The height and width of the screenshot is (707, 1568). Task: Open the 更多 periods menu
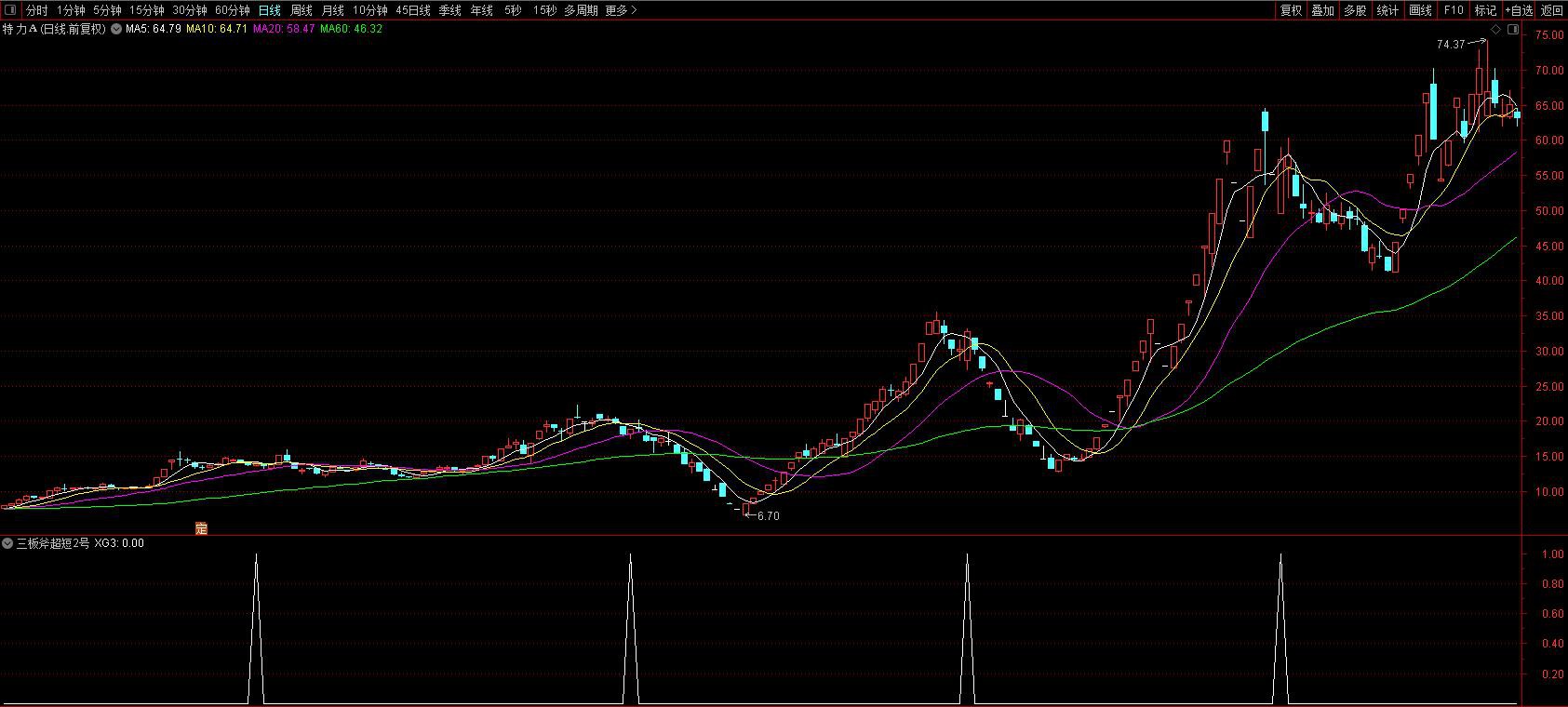pyautogui.click(x=621, y=10)
